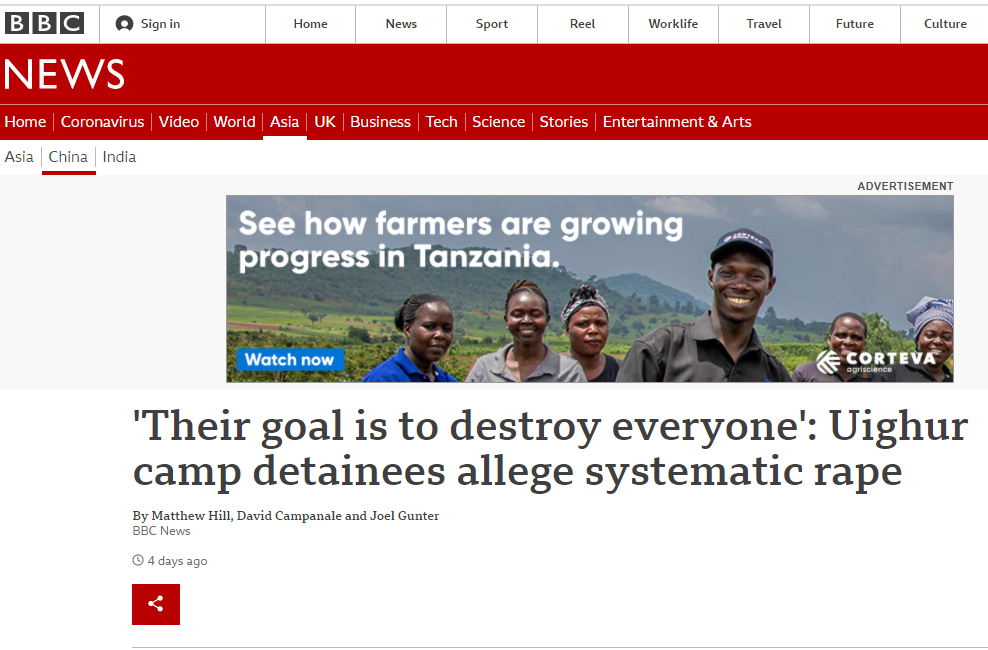The image size is (988, 650).
Task: Click the large NEWS banner logo
Action: (x=64, y=74)
